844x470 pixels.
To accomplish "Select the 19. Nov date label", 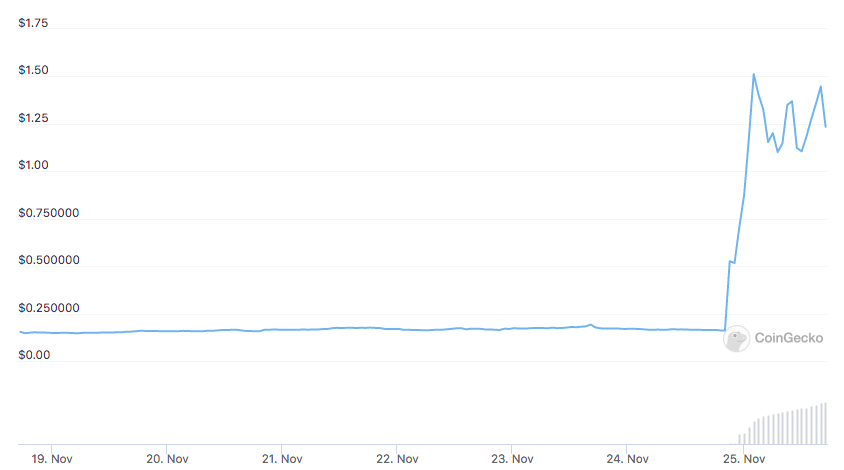I will (52, 459).
